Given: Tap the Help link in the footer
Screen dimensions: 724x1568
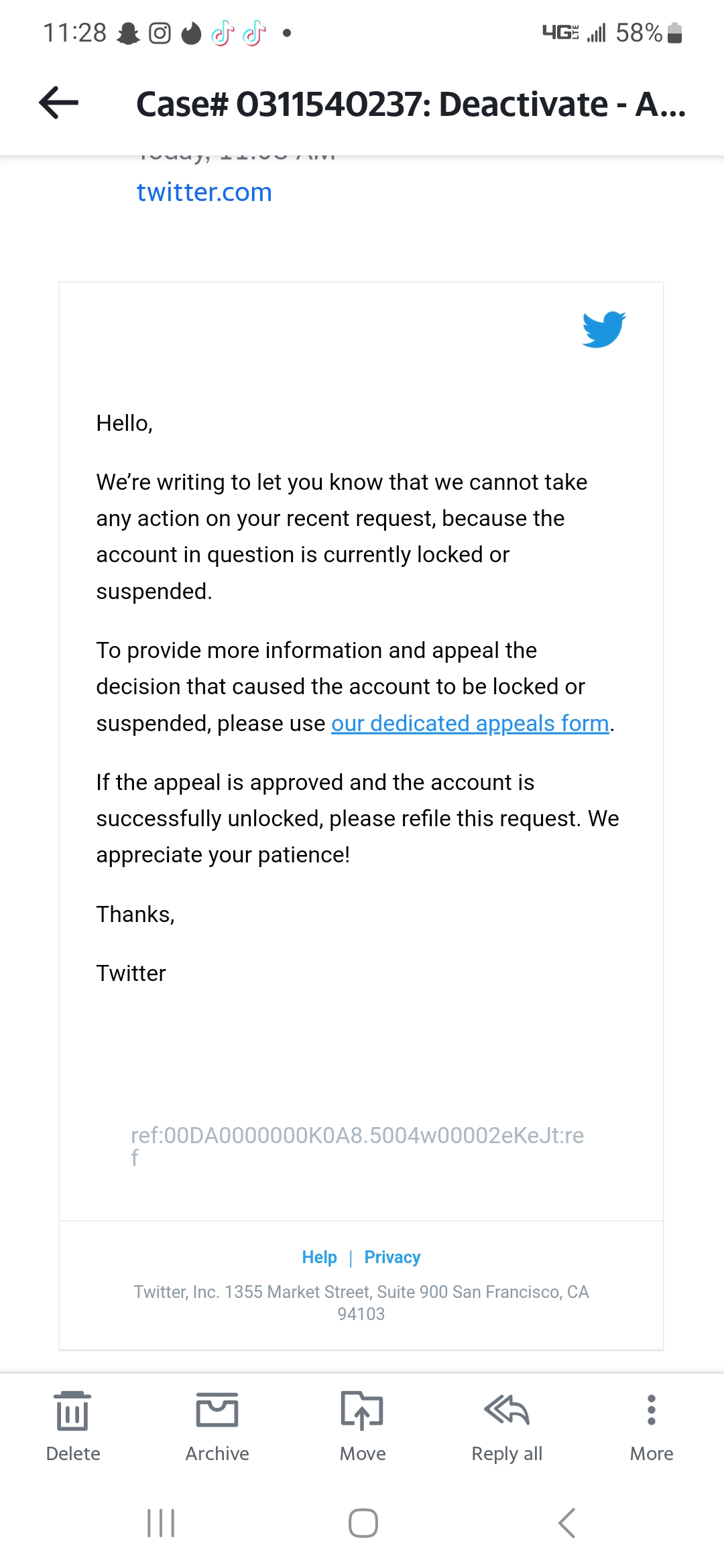Looking at the screenshot, I should 320,1257.
